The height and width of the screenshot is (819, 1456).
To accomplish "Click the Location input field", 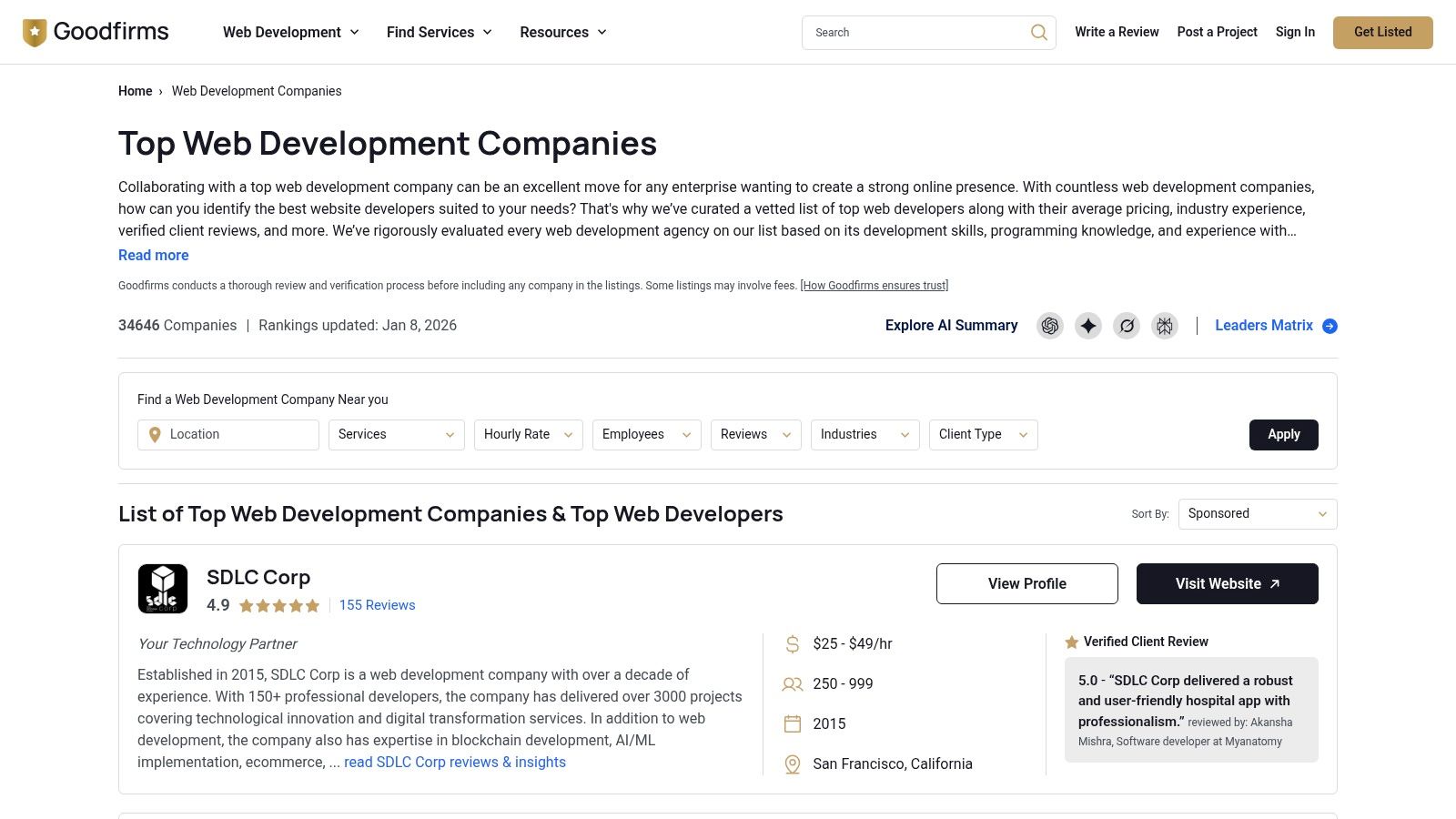I will (238, 435).
